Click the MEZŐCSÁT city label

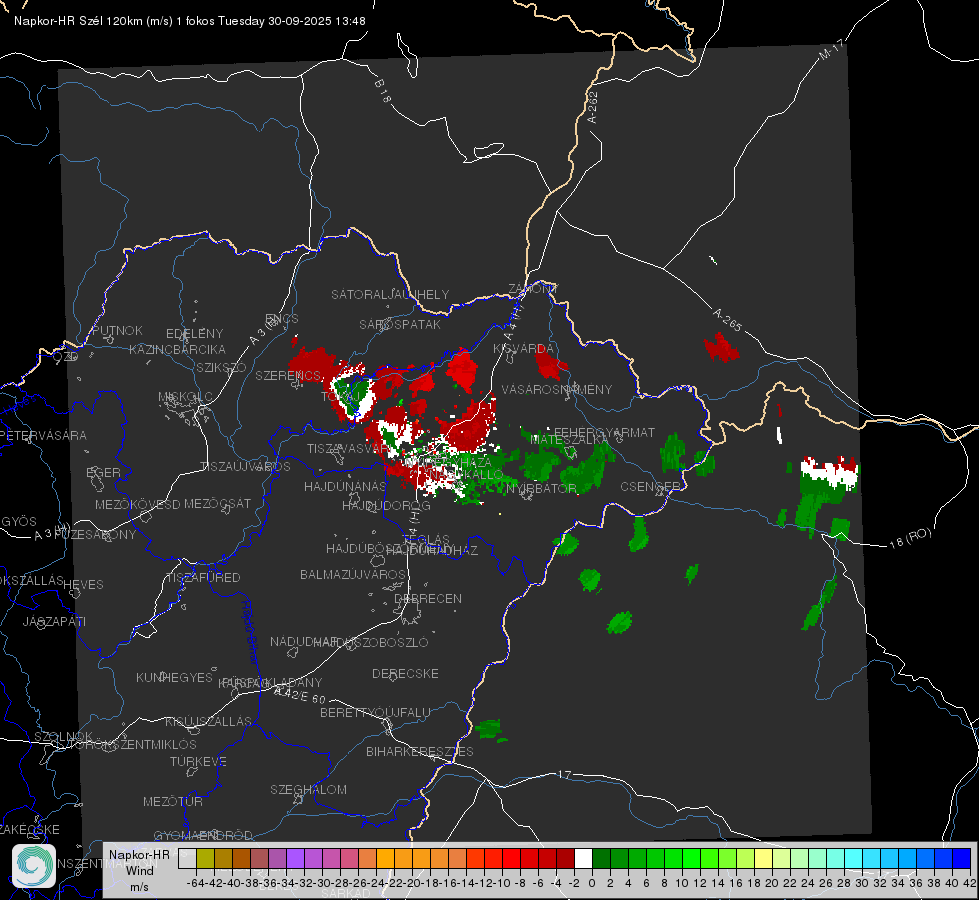pos(217,503)
